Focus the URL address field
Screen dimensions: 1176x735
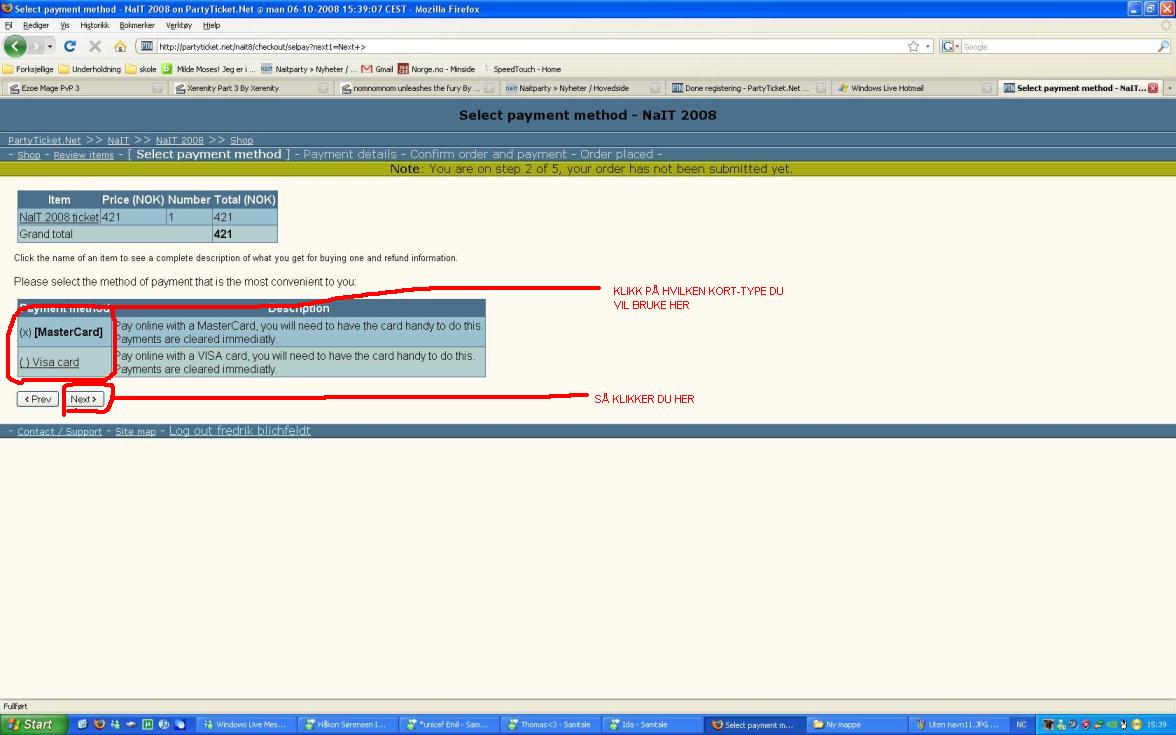(529, 46)
